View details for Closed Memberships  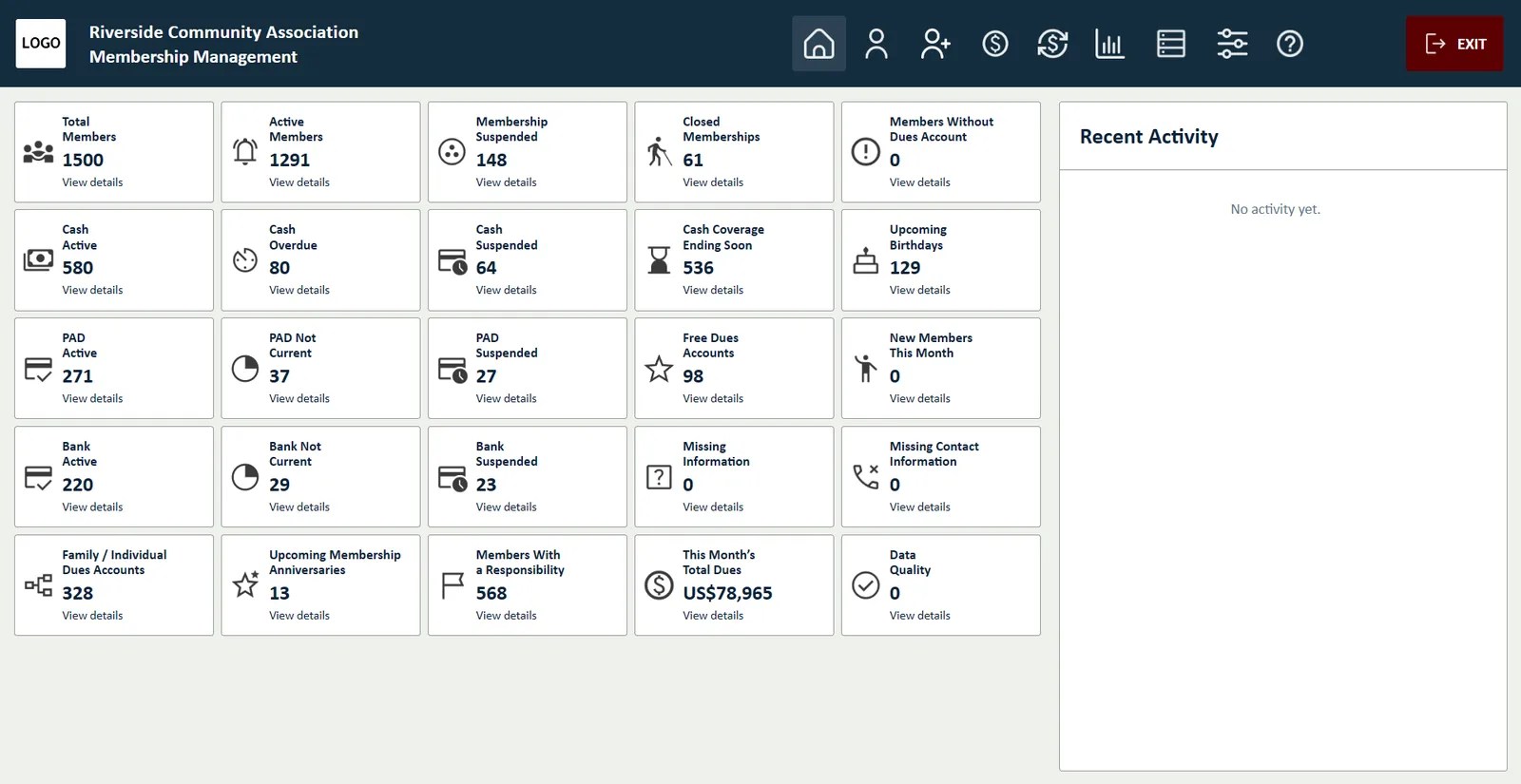point(713,182)
